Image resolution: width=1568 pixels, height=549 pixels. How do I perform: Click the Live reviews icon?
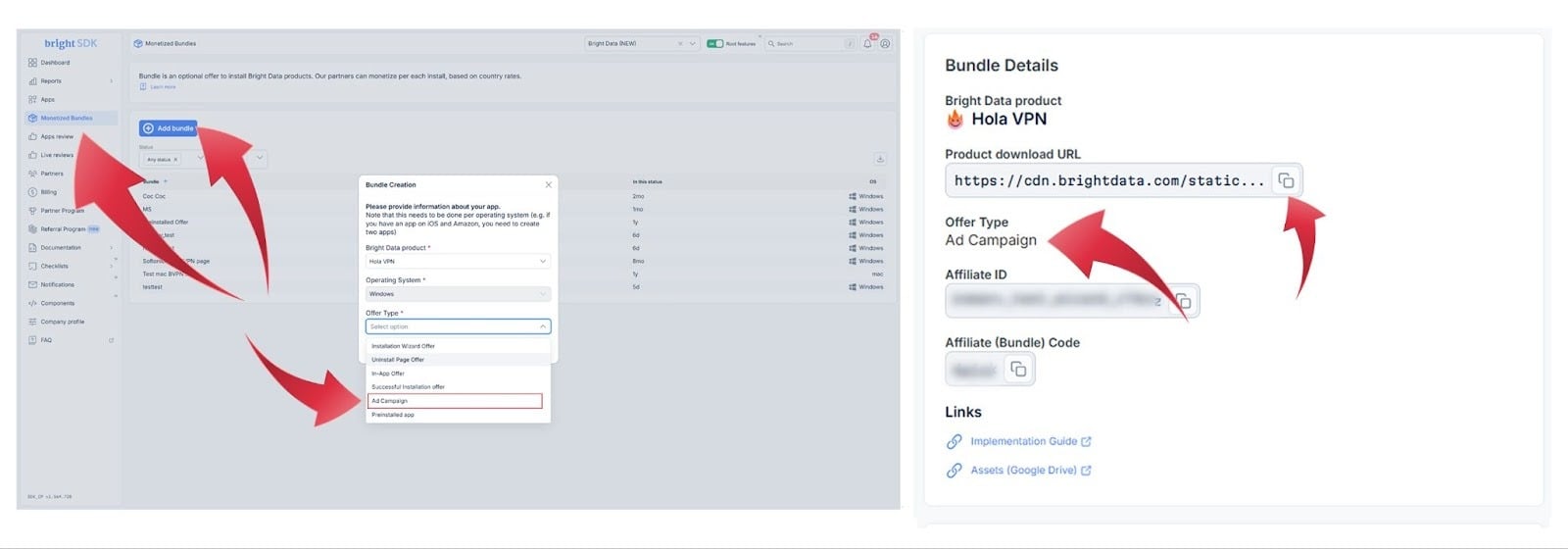[x=32, y=155]
